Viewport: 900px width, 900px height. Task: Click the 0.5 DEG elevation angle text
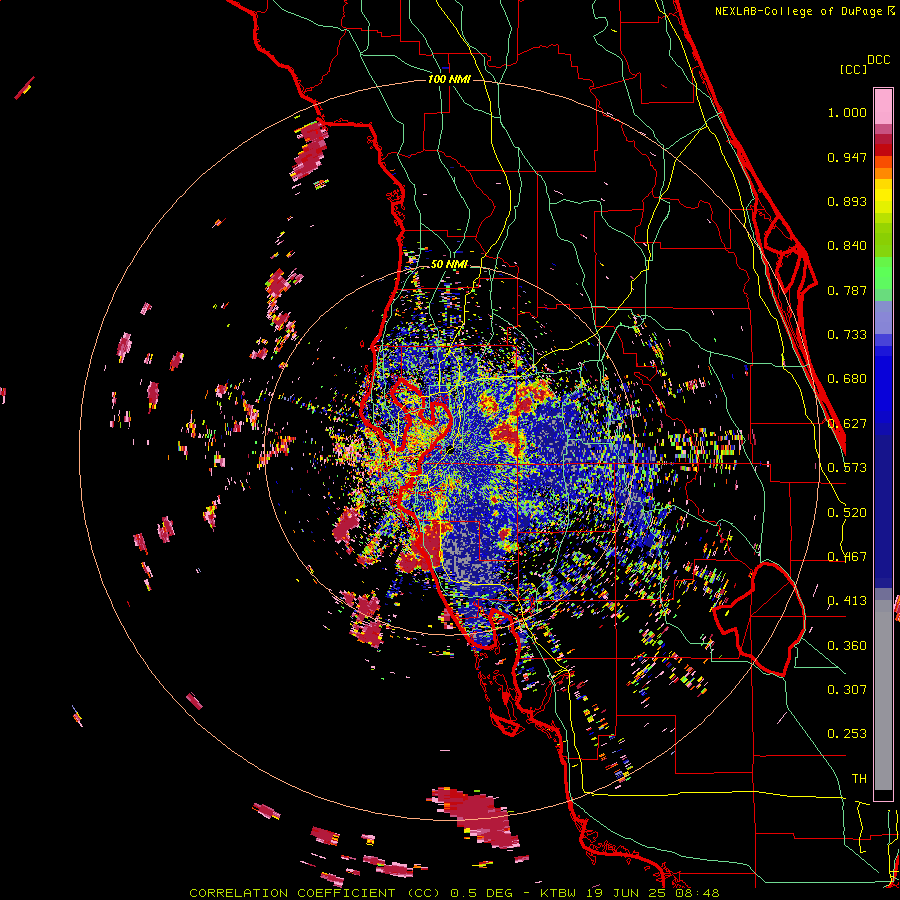(482, 893)
